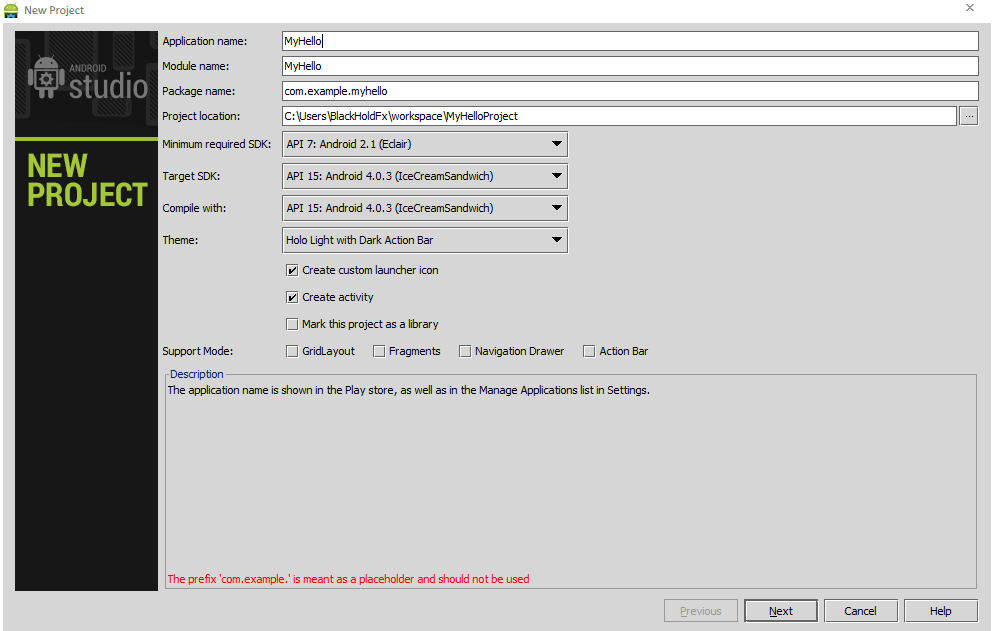The width and height of the screenshot is (995, 631).
Task: Click the Android icon in the title bar
Action: point(11,10)
